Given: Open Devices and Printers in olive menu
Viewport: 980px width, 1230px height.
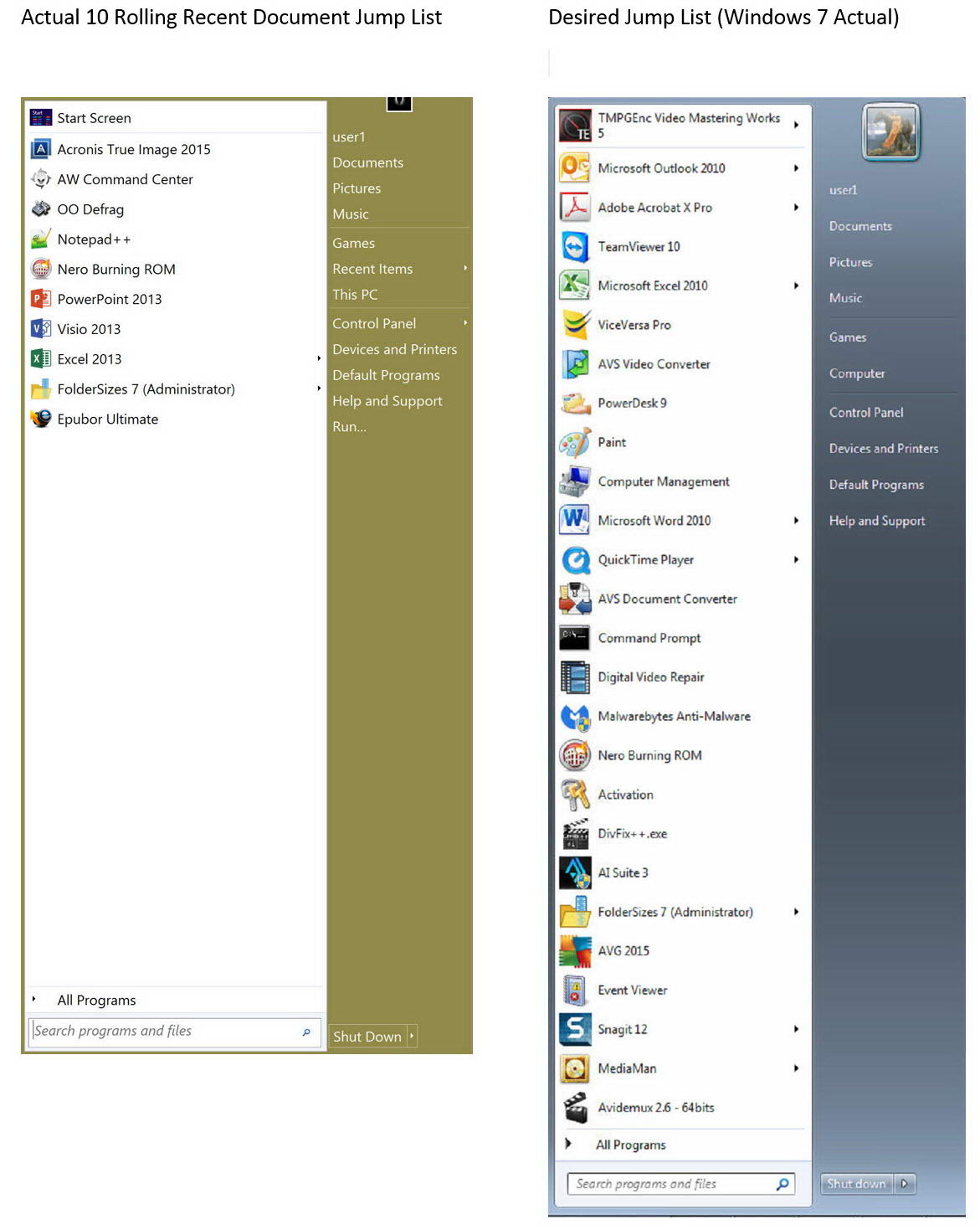Looking at the screenshot, I should 394,349.
